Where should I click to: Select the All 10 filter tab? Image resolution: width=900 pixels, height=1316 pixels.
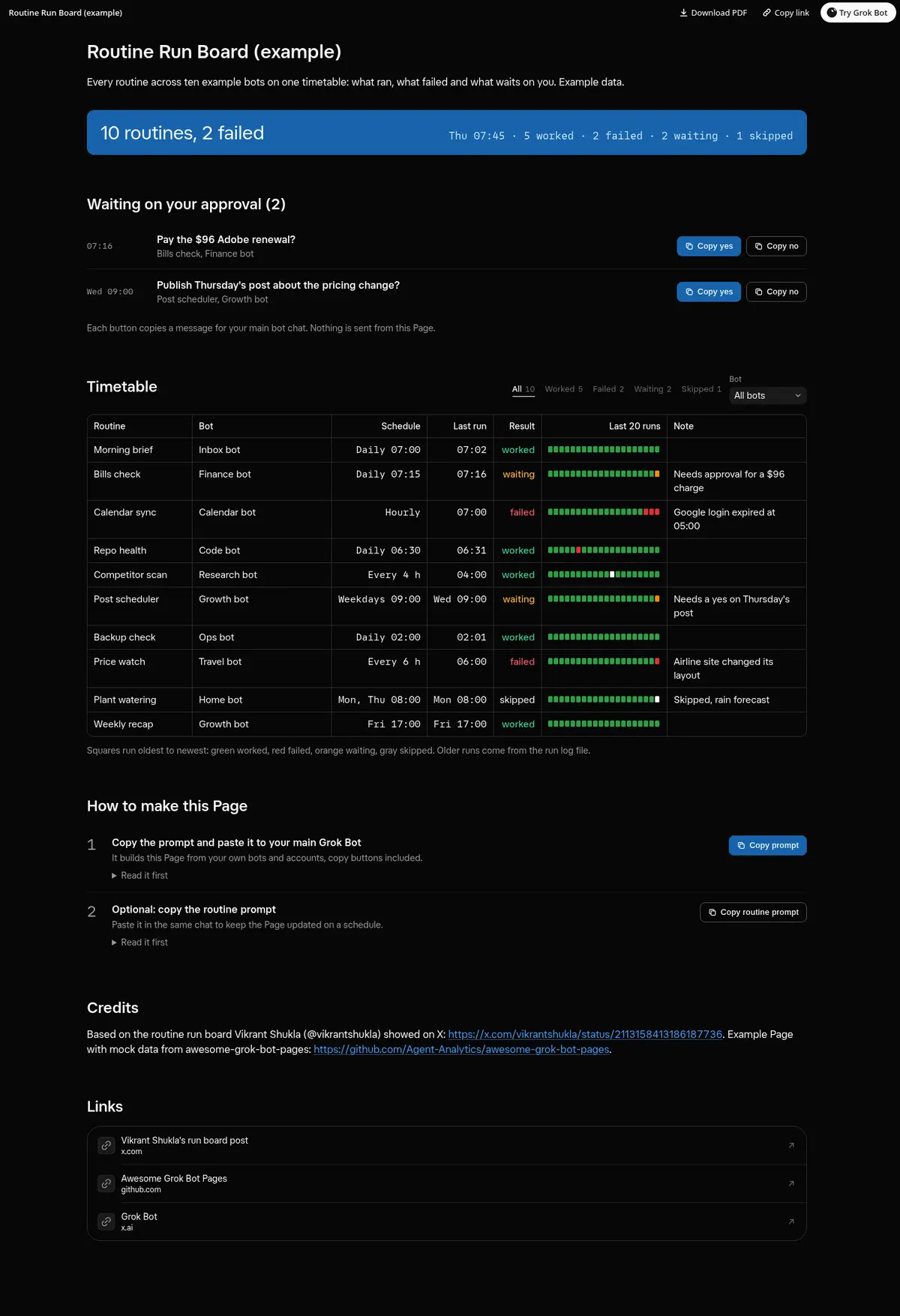click(523, 389)
